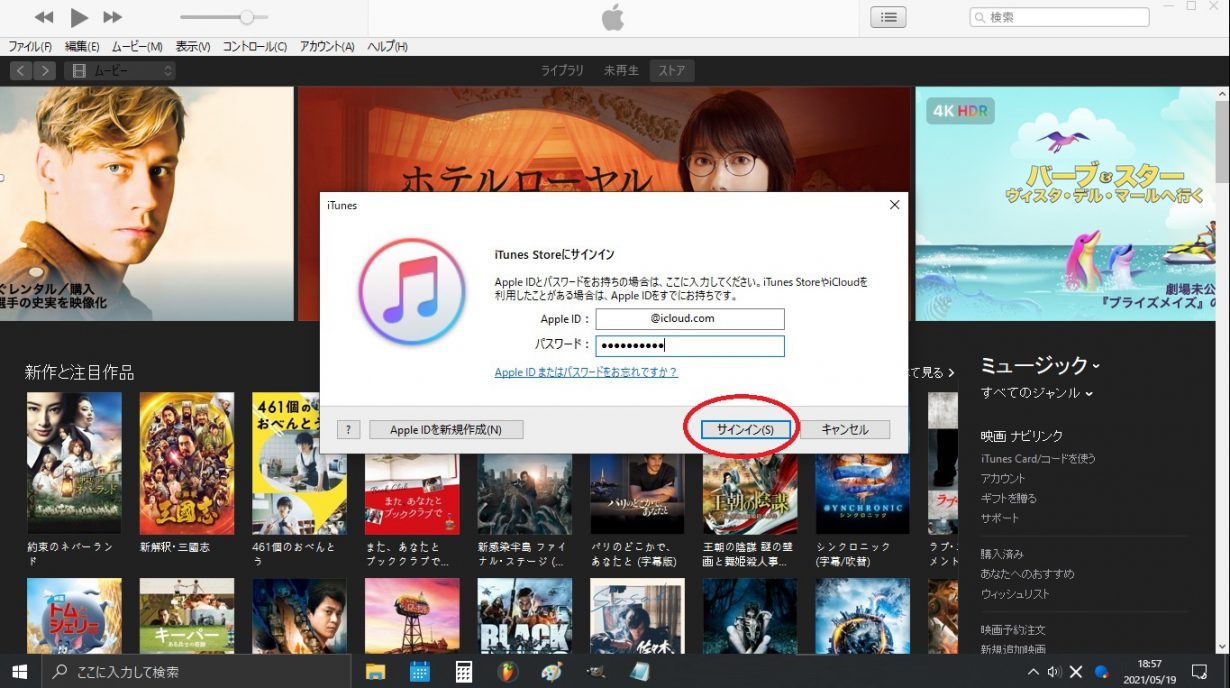Open the calculator icon in the taskbar
Image resolution: width=1230 pixels, height=688 pixels.
pos(464,671)
